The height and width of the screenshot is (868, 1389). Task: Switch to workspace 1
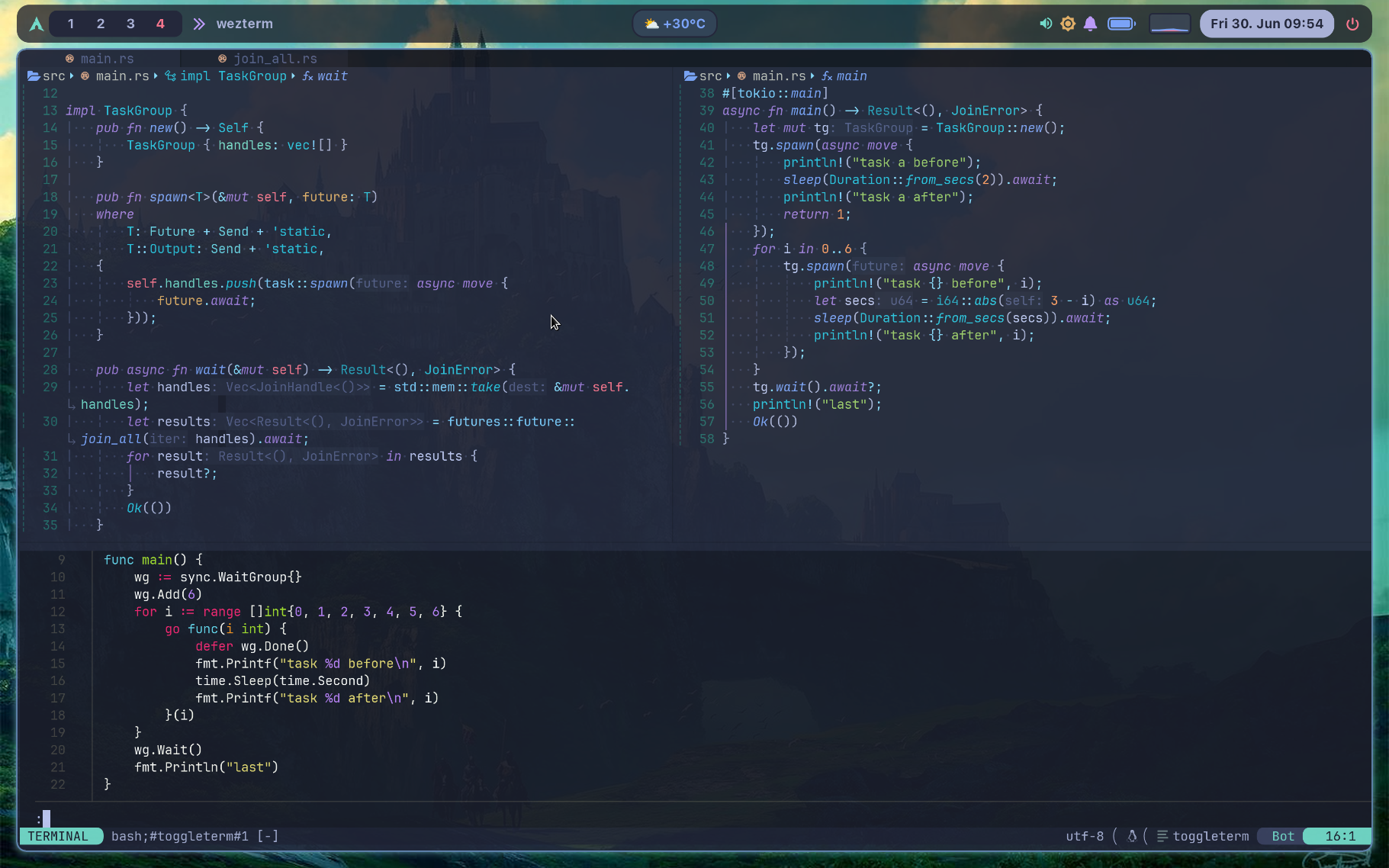71,24
